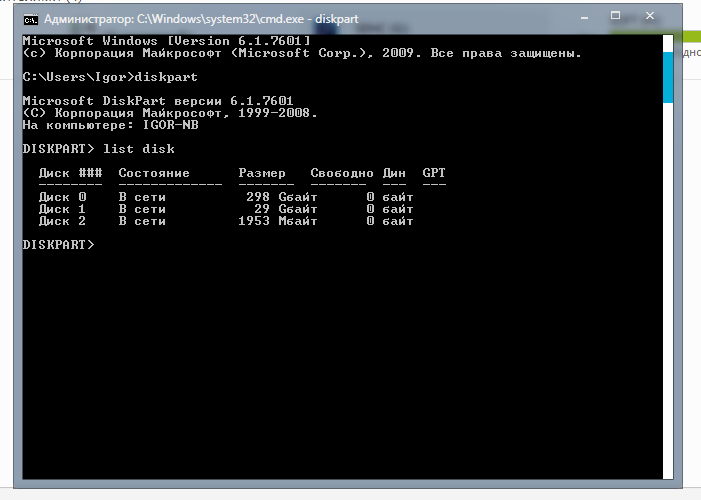Click the 'Размер' column header
This screenshot has width=701, height=500.
(262, 173)
